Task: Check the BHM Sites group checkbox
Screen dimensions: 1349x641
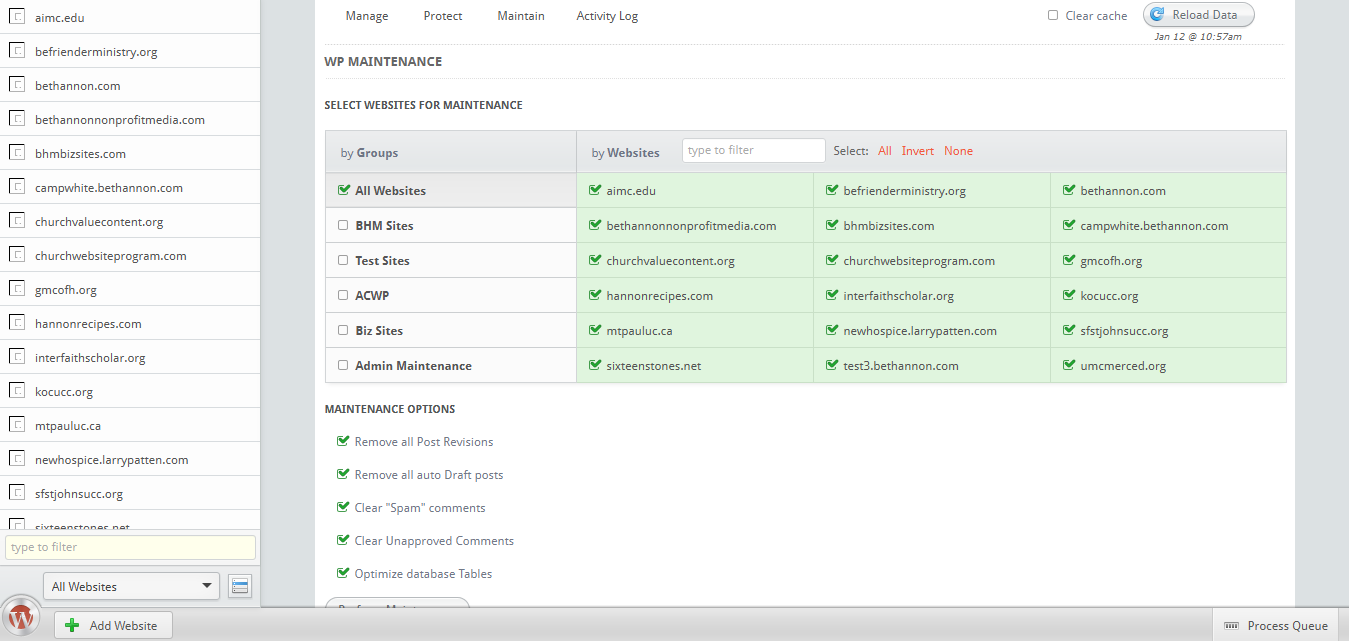Action: click(343, 226)
